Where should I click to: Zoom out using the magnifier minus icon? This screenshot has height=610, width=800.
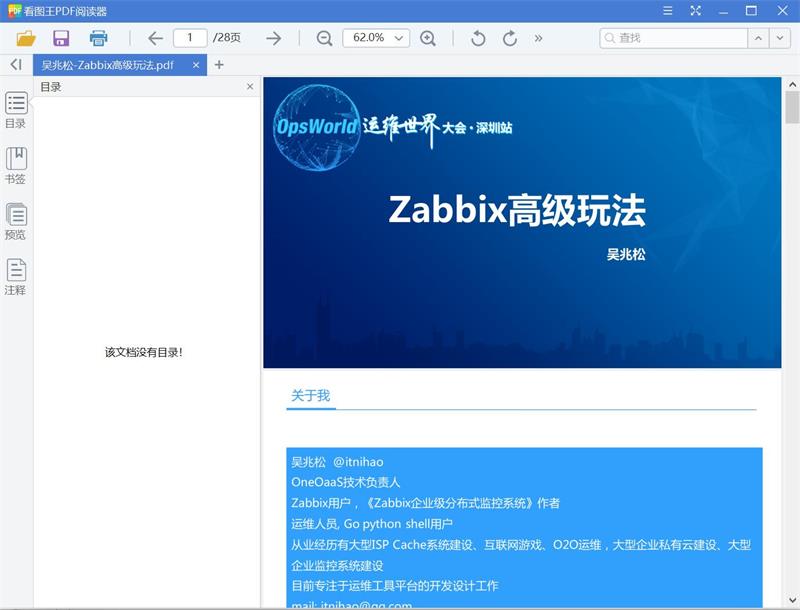click(322, 36)
